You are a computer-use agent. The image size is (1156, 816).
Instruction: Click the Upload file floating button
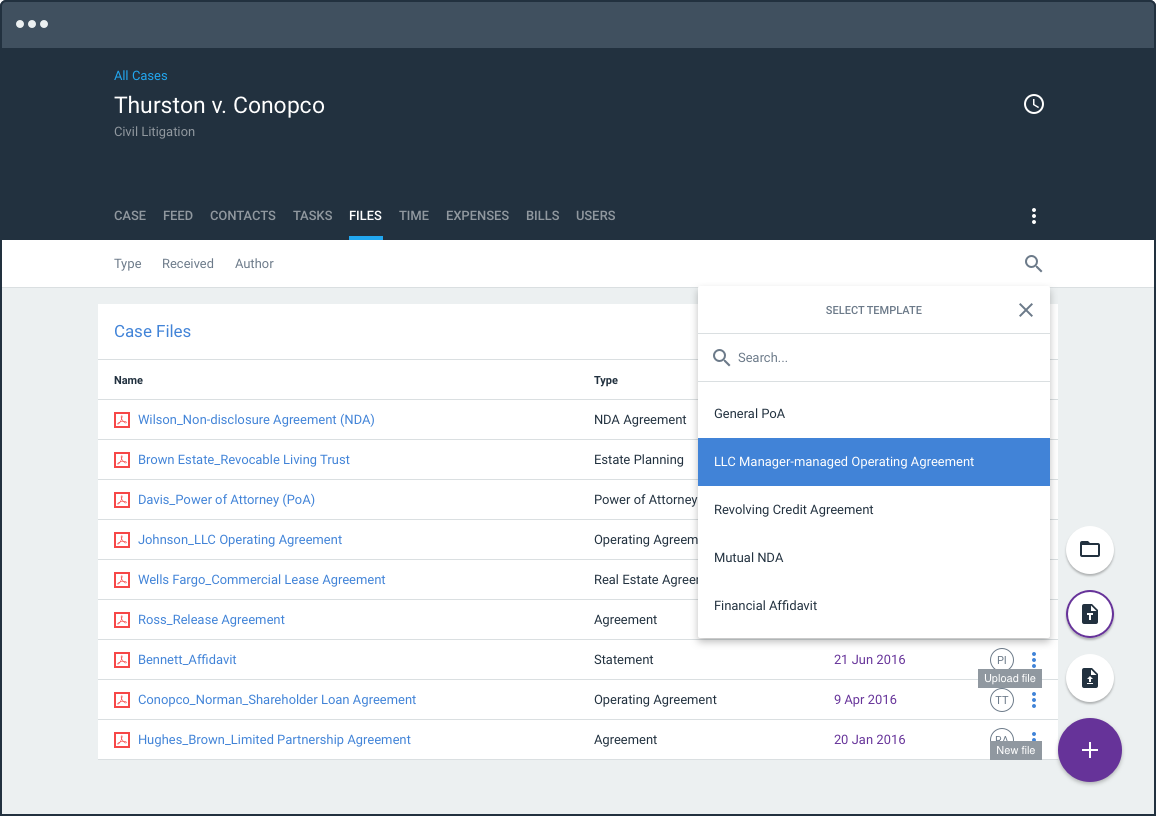[x=1090, y=677]
